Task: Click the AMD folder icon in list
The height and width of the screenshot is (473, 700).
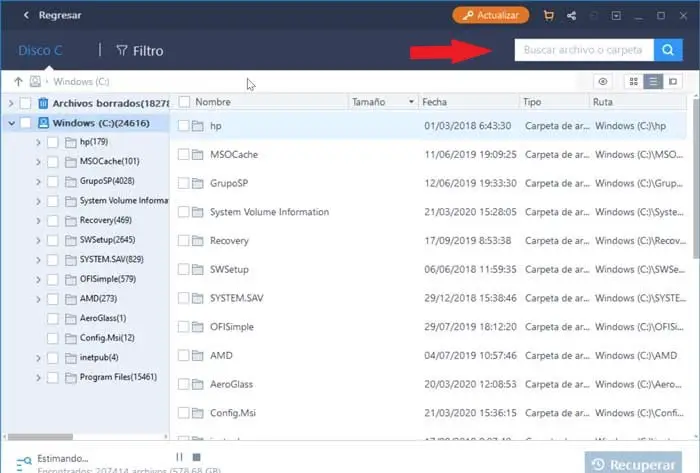Action: pyautogui.click(x=198, y=356)
